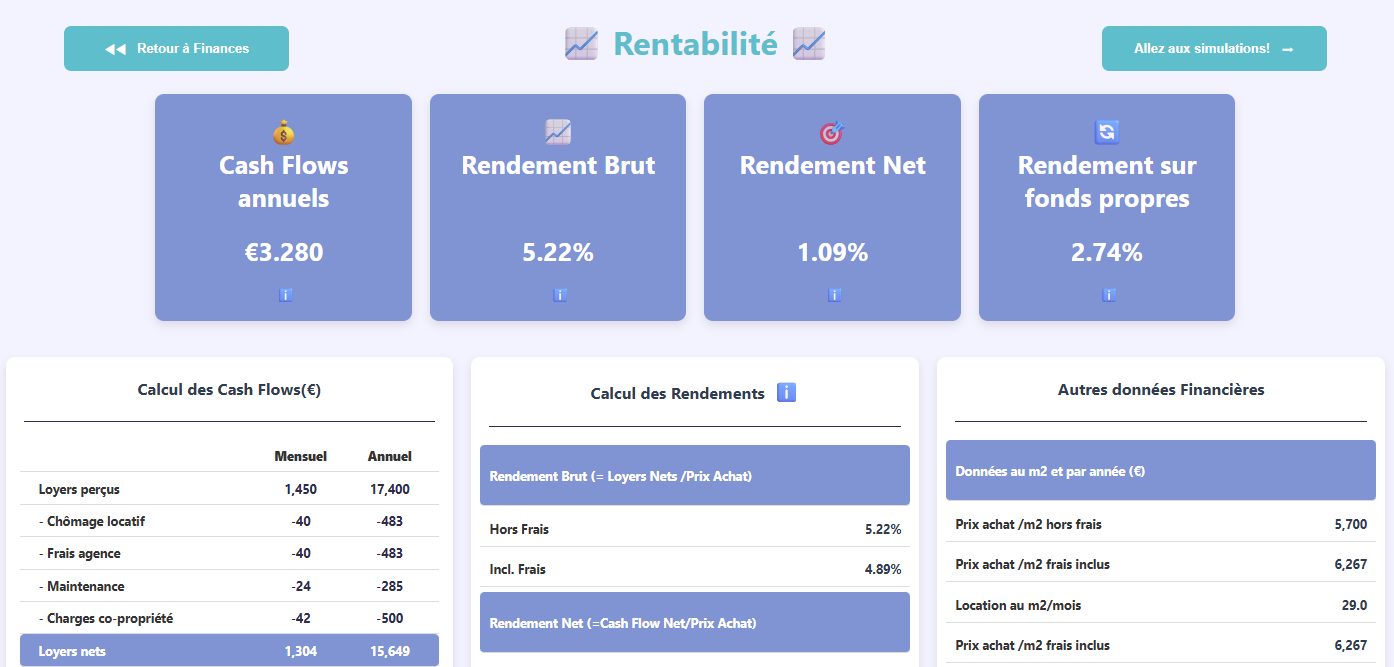1394x667 pixels.
Task: Select the Frais agence row label
Action: 79,553
